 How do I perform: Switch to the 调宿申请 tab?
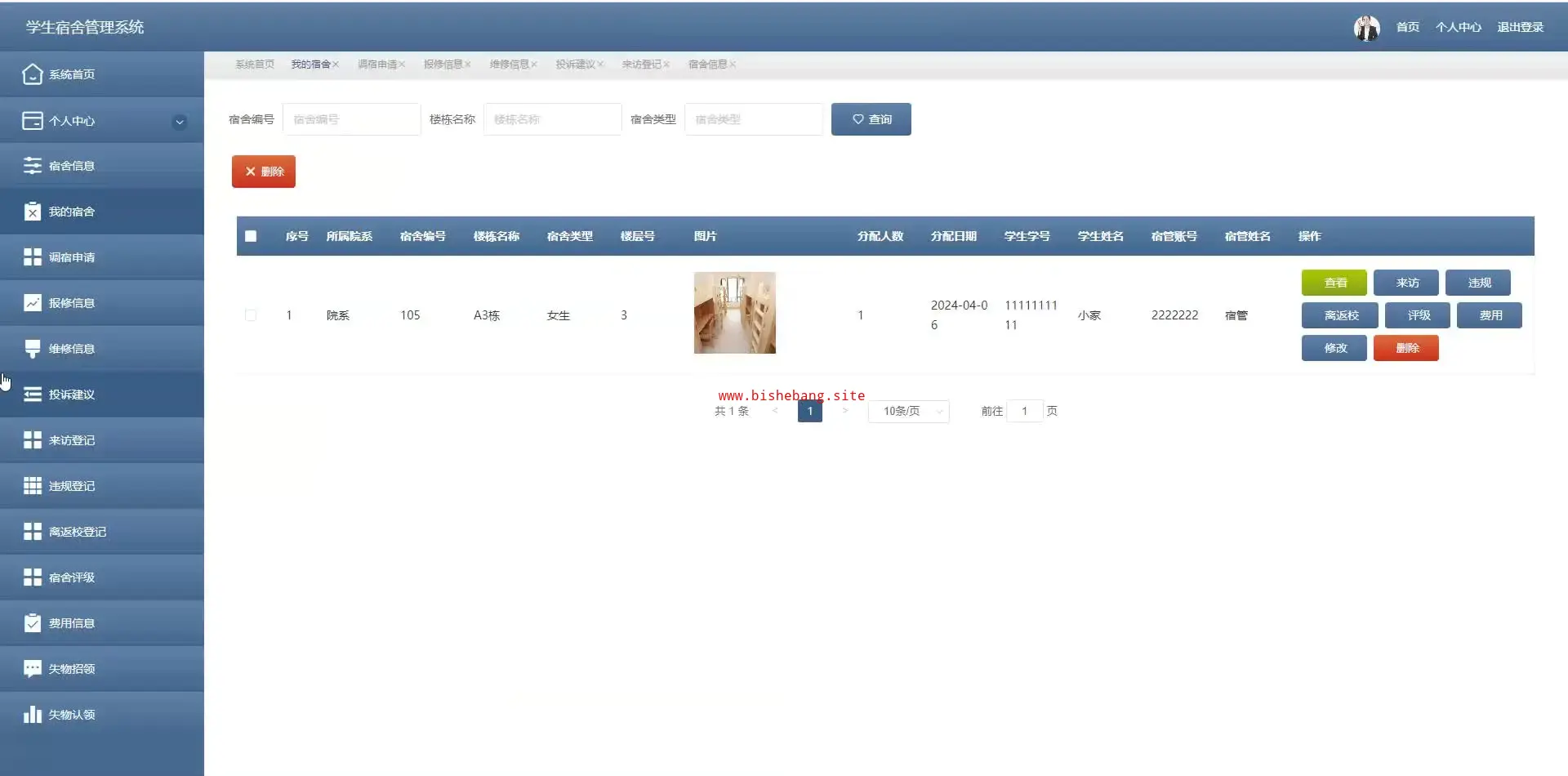point(376,65)
